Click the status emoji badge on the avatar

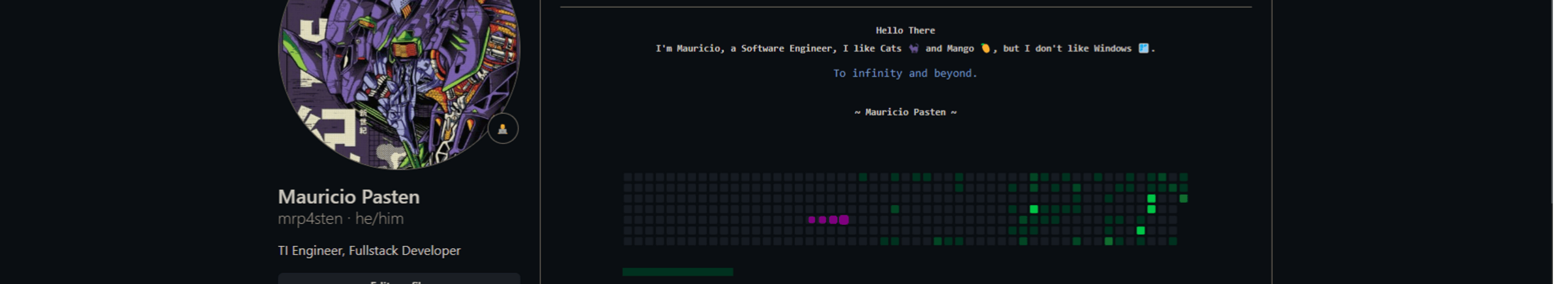(502, 129)
